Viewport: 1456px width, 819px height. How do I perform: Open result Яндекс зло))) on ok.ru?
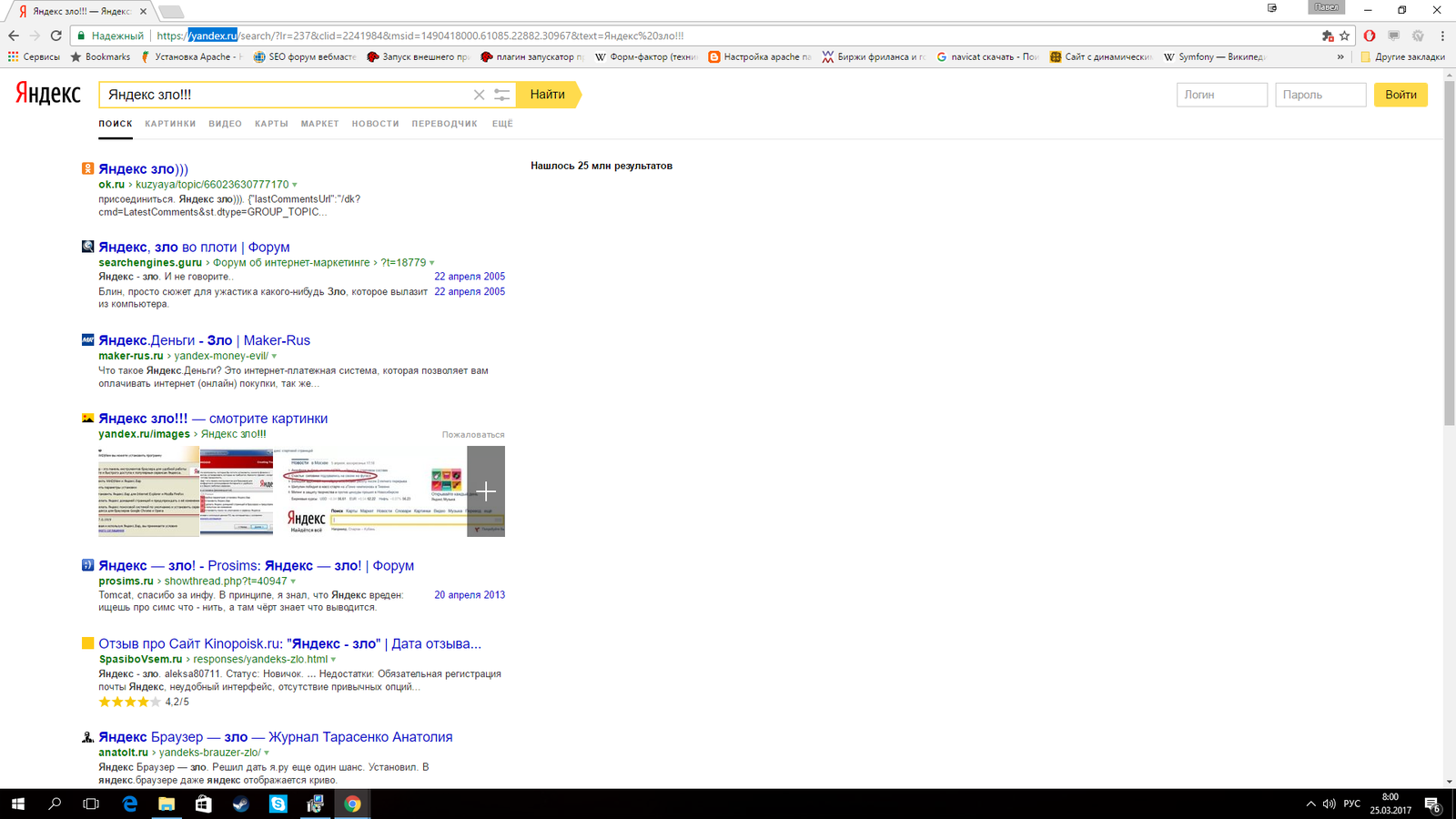[143, 169]
